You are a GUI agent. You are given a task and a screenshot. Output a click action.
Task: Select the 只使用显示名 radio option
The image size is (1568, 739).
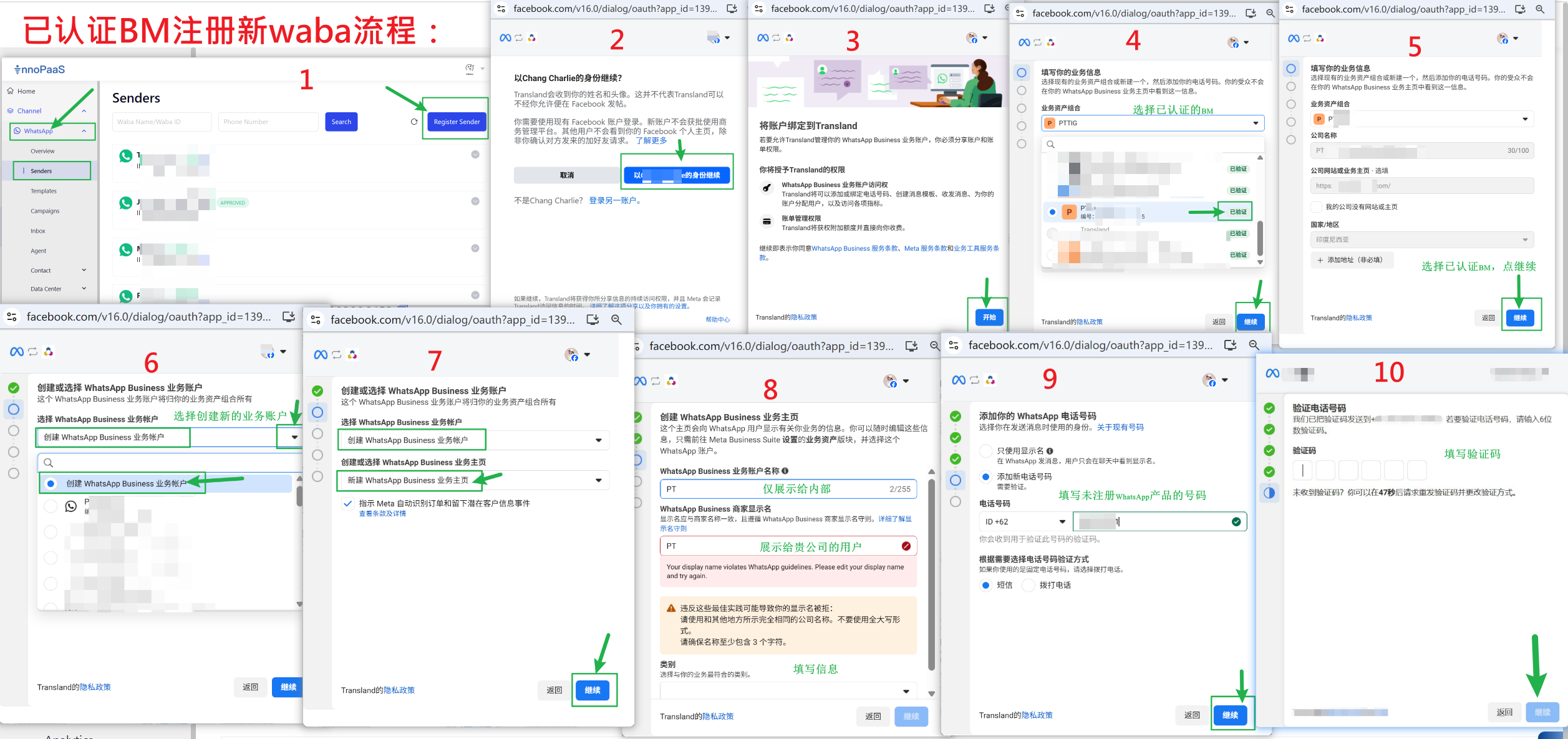click(x=985, y=451)
